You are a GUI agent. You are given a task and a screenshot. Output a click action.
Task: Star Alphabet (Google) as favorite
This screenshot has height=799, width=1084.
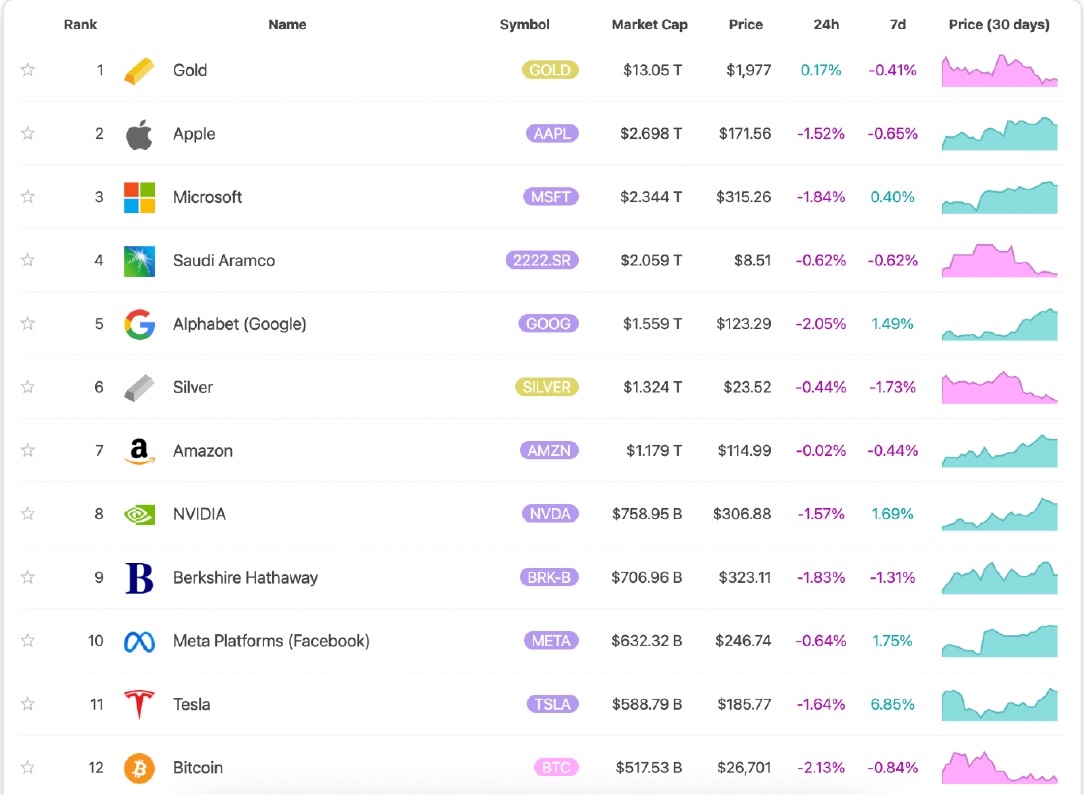pyautogui.click(x=28, y=324)
